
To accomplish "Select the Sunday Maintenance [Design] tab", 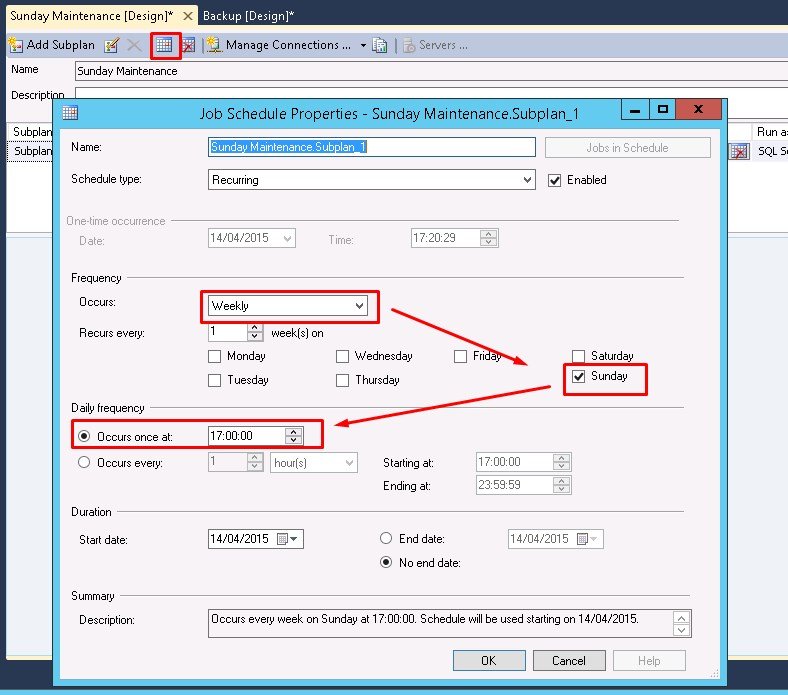I will [x=92, y=16].
